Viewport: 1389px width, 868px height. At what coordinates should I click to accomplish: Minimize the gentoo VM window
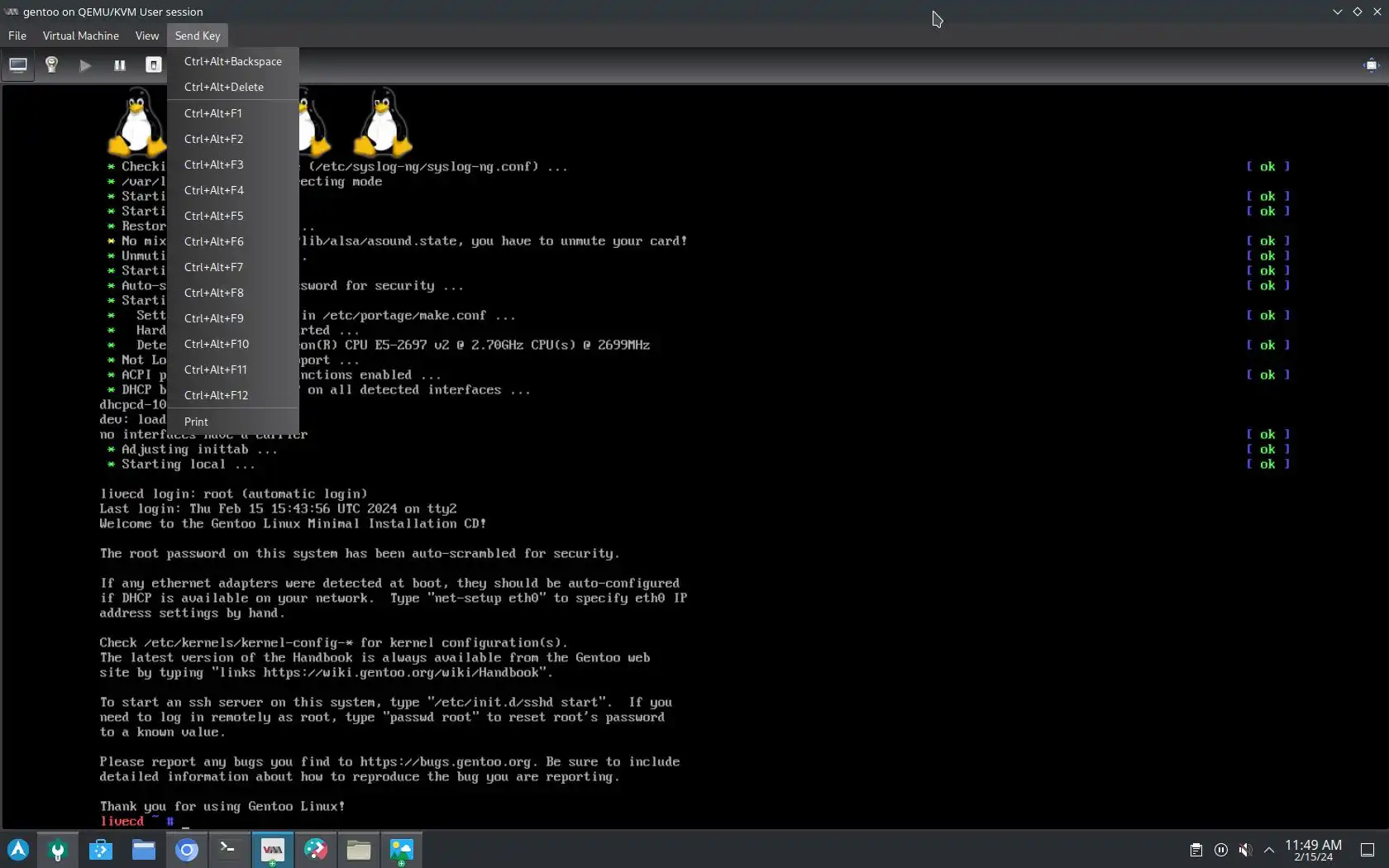coord(1337,12)
